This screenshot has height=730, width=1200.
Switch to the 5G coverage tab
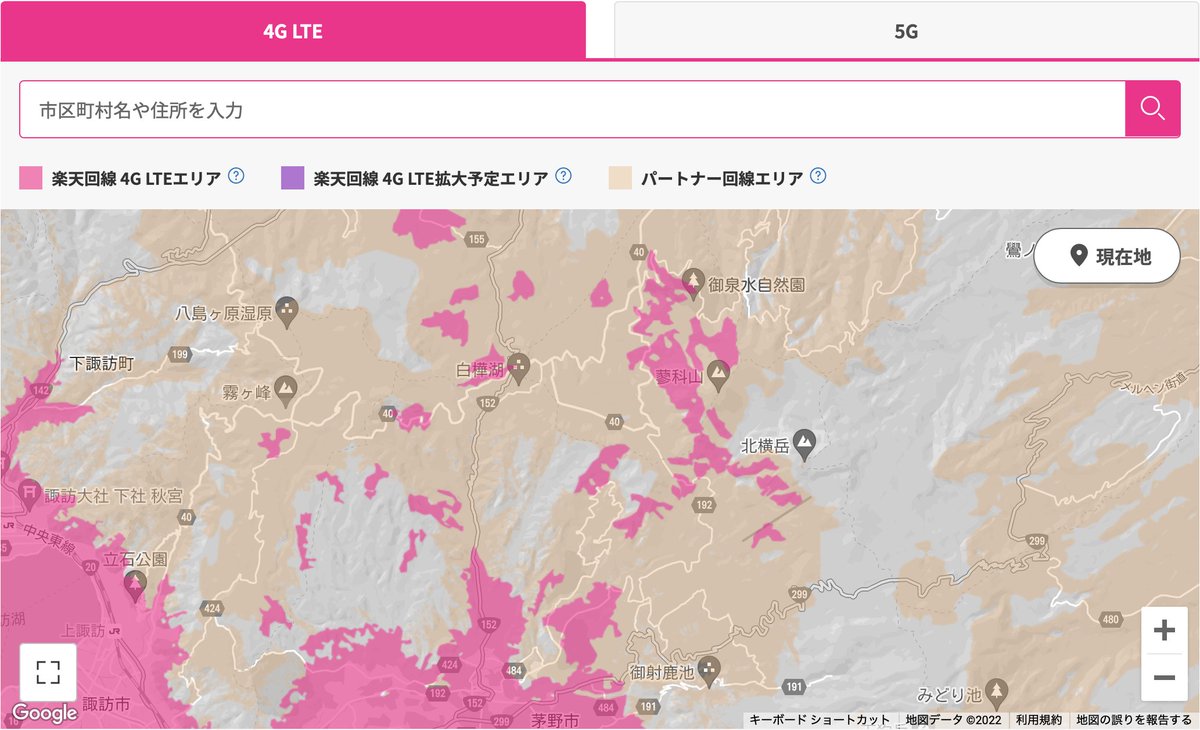[906, 30]
